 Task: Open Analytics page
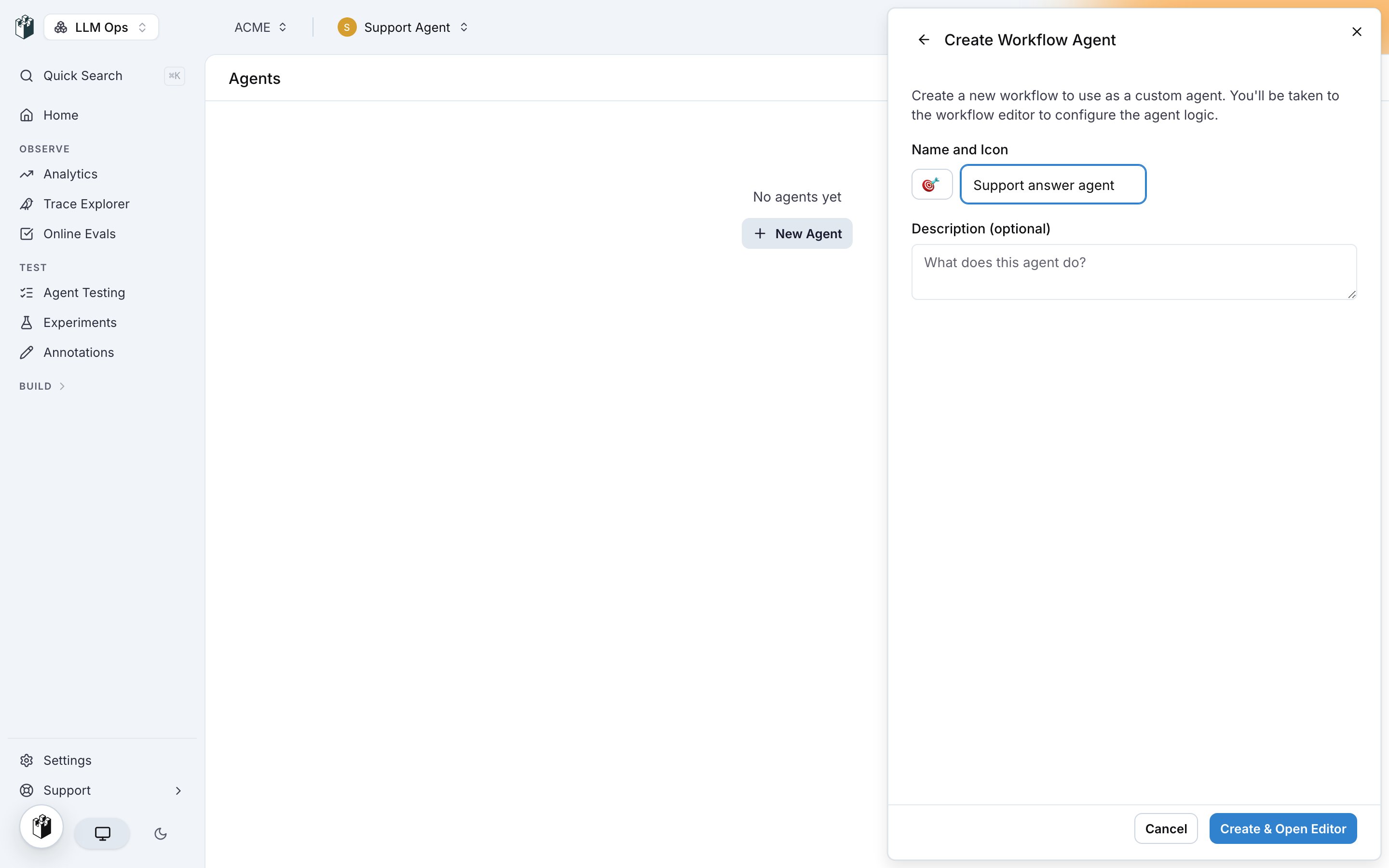(102, 174)
